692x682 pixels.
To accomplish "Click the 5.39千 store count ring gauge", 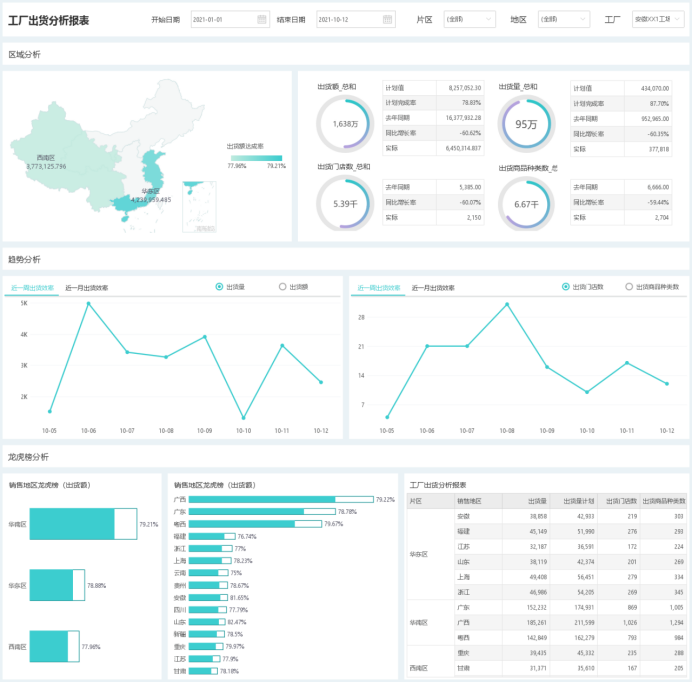I will pyautogui.click(x=345, y=203).
